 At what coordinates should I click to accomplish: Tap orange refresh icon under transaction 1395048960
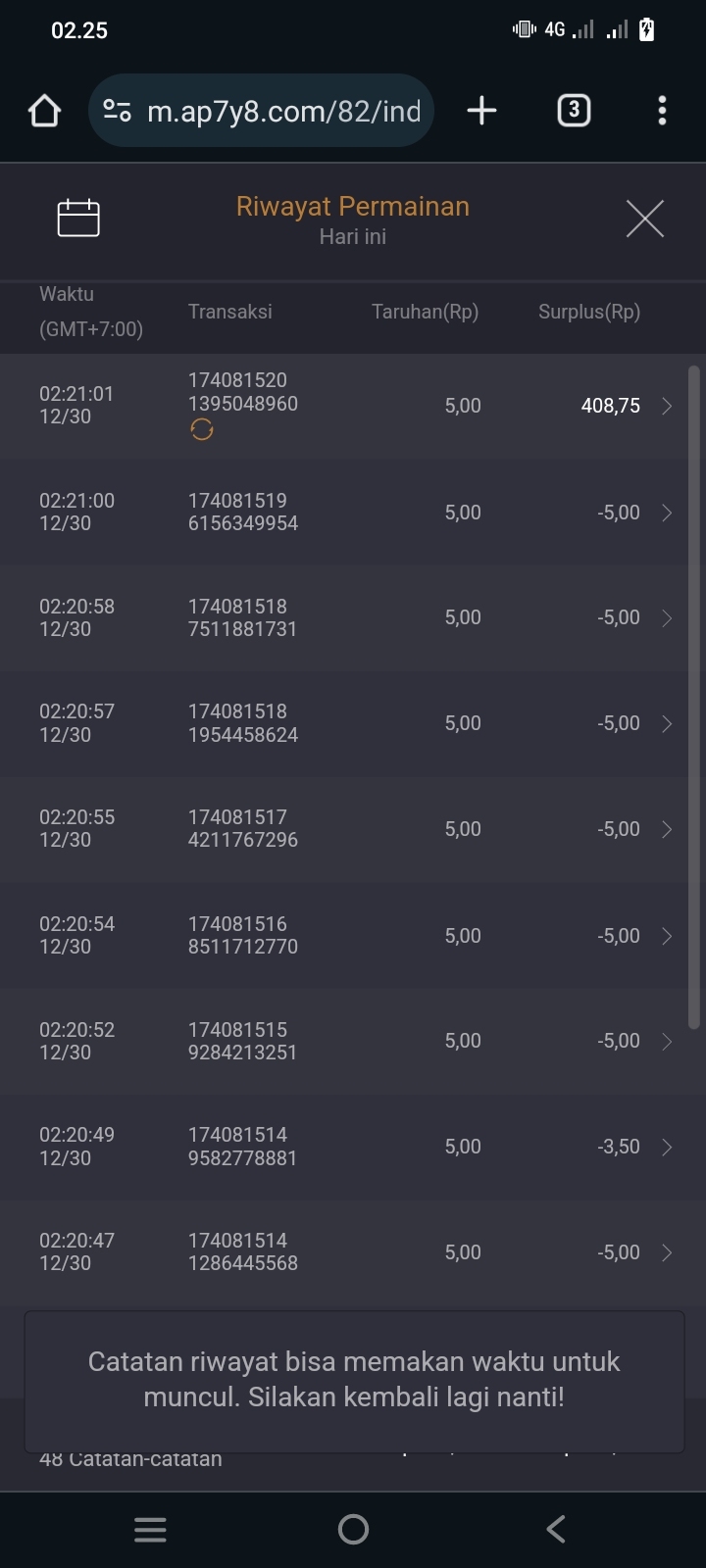click(x=202, y=430)
